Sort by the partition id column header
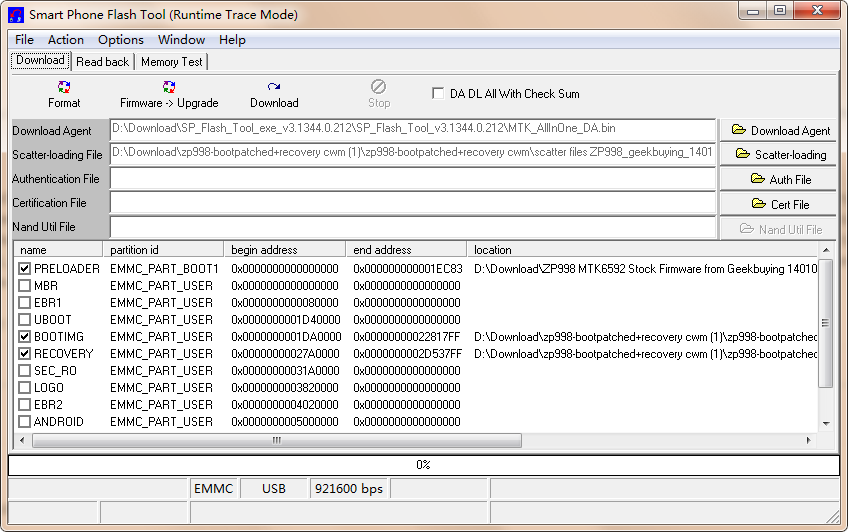The width and height of the screenshot is (848, 532). pyautogui.click(x=163, y=250)
